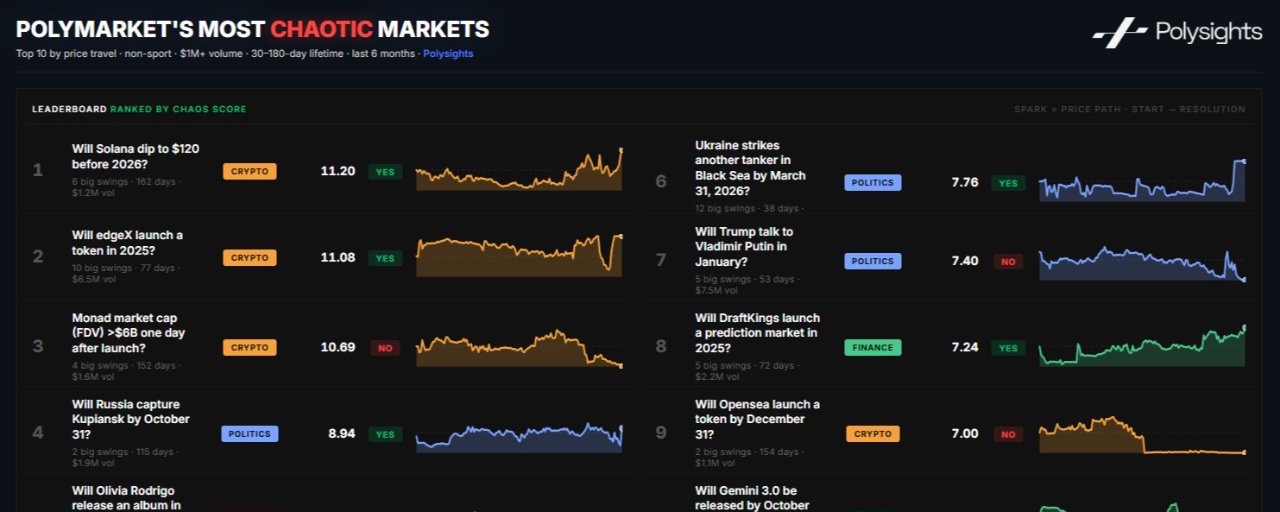
Task: Click POLITICS badge on the Kupiansk row
Action: click(x=250, y=434)
